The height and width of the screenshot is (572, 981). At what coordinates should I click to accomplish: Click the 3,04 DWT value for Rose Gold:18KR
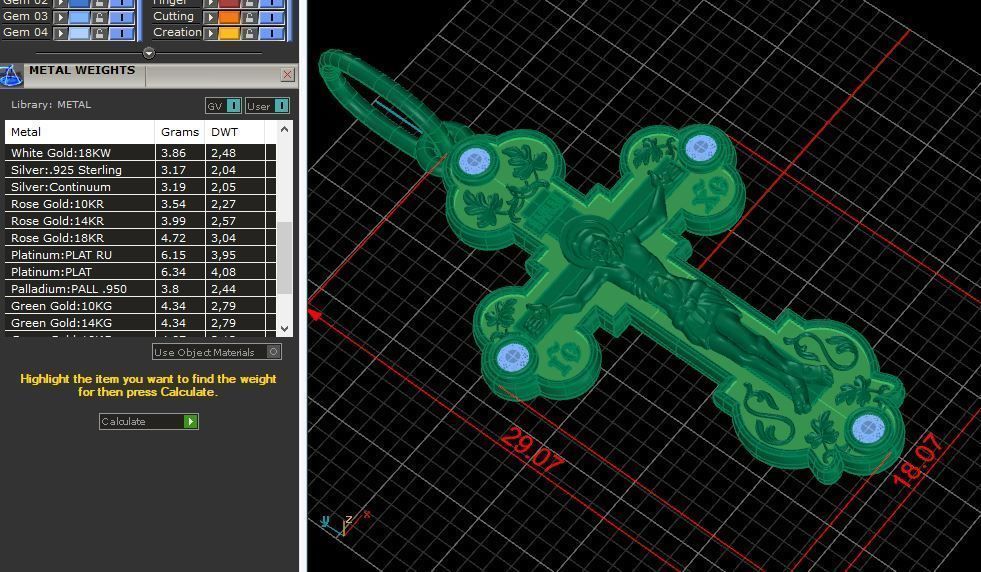tap(223, 238)
